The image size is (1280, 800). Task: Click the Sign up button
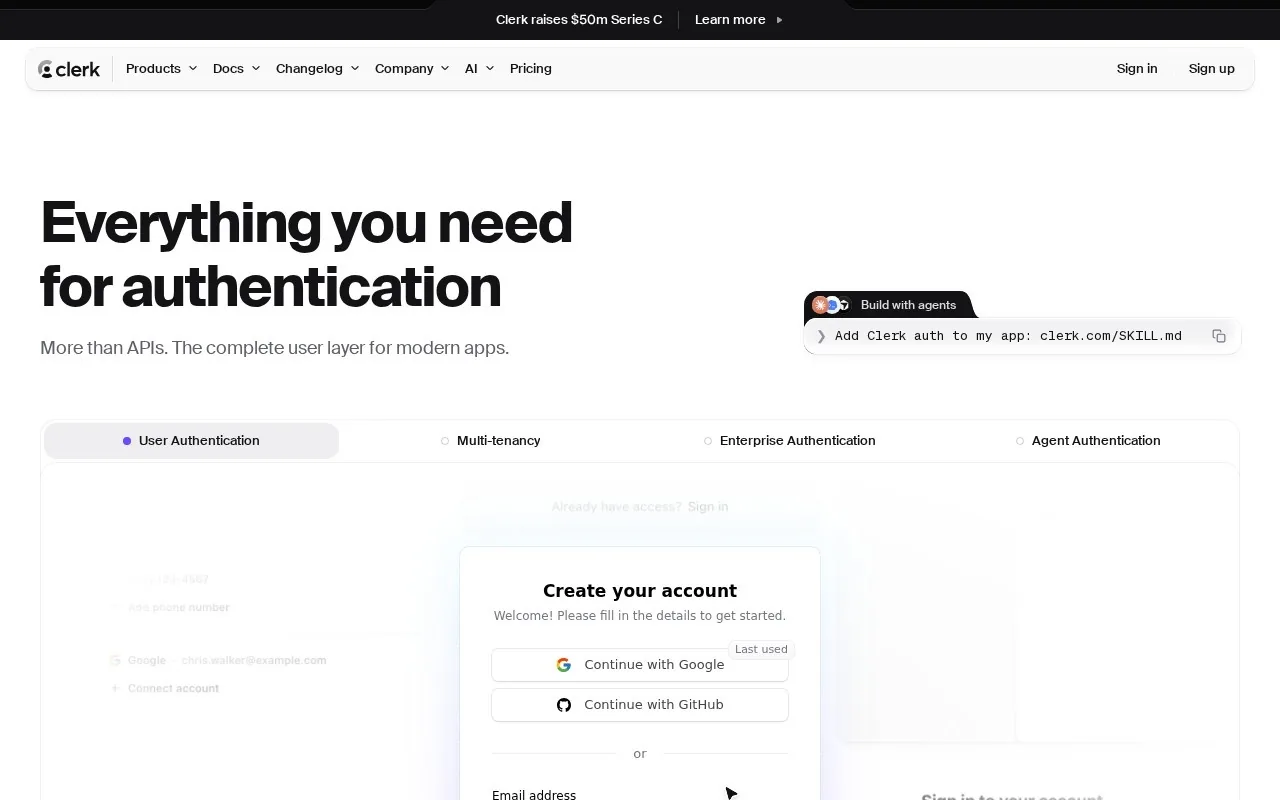tap(1211, 69)
